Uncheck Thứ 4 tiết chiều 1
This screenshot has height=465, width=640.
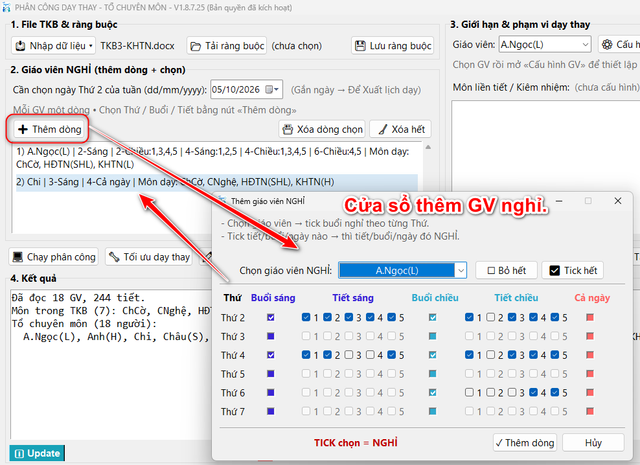[469, 355]
